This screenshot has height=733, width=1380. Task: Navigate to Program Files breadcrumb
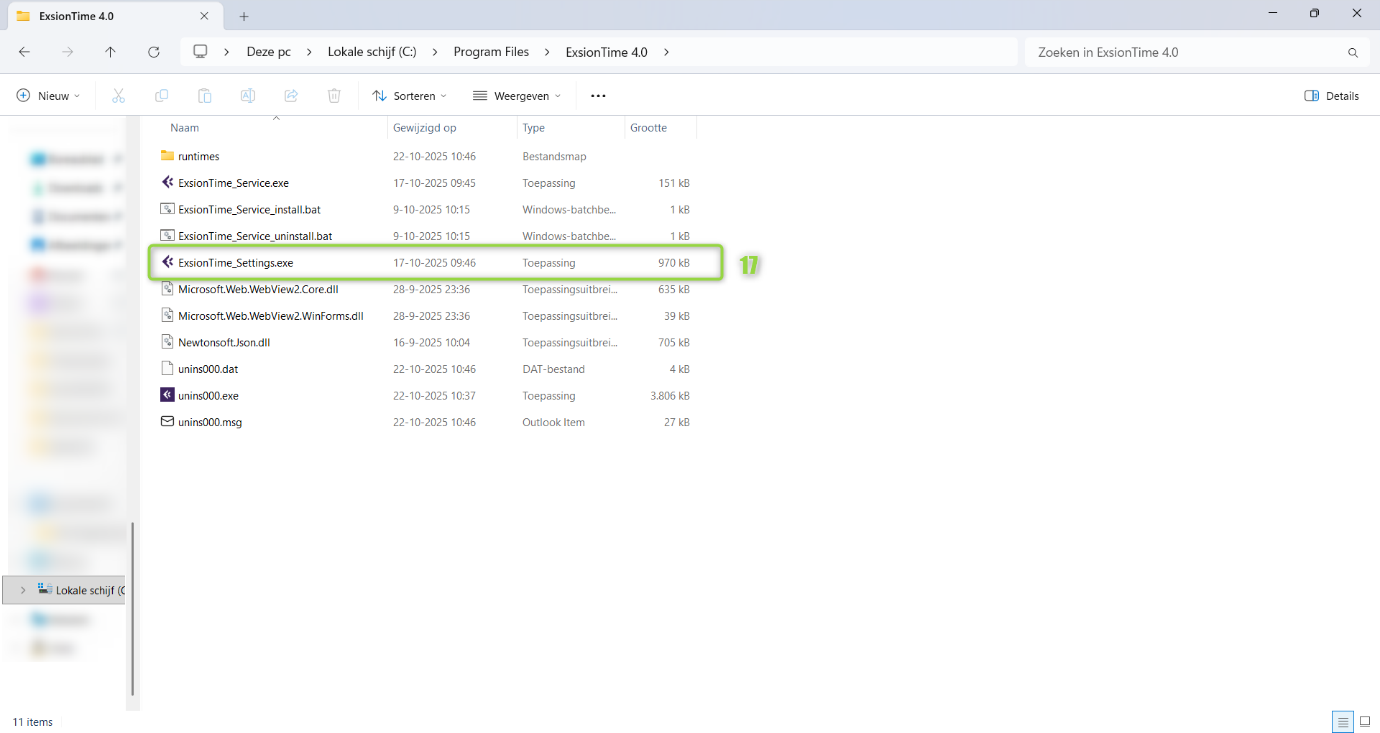[491, 52]
